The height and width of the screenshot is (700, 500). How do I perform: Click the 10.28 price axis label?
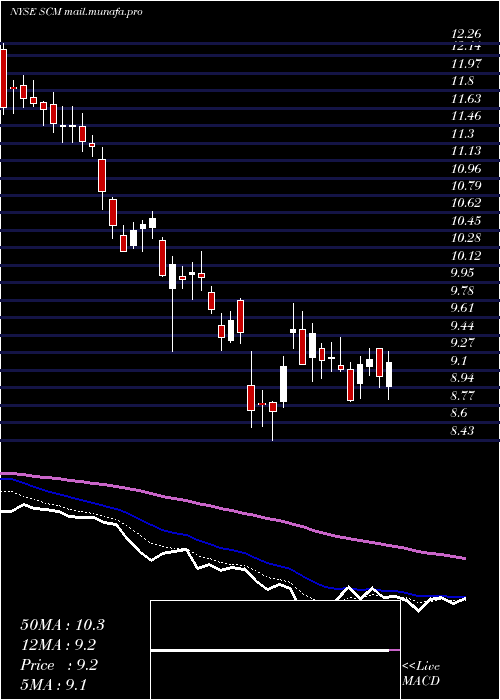click(466, 238)
